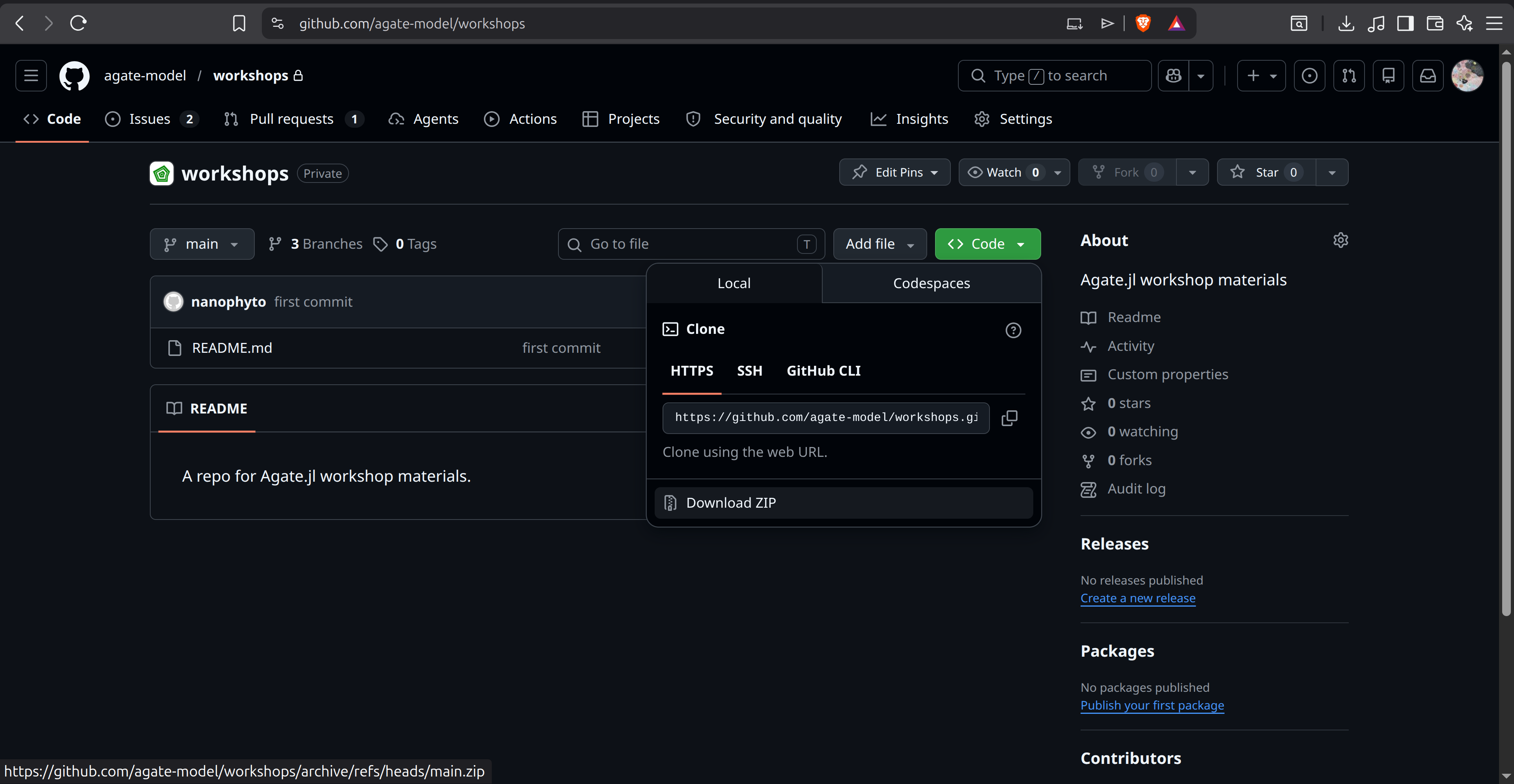Go back with the browser back arrow
This screenshot has height=784, width=1514.
tap(20, 24)
